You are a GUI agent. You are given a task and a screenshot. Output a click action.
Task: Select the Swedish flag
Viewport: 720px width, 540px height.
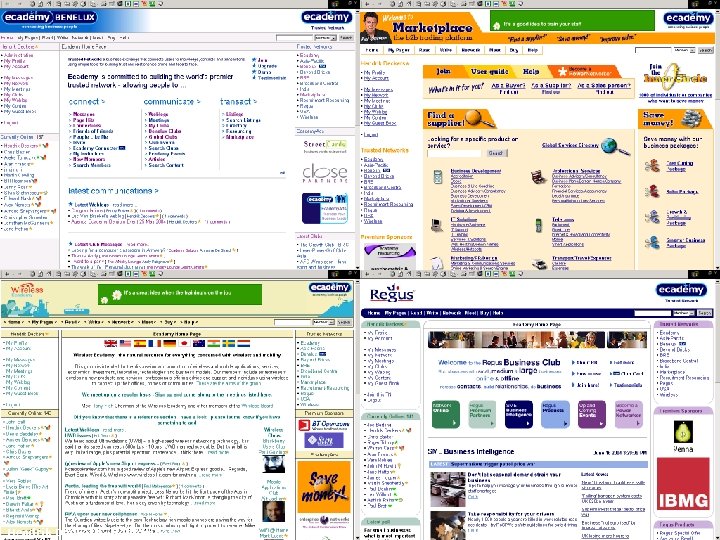pyautogui.click(x=229, y=343)
